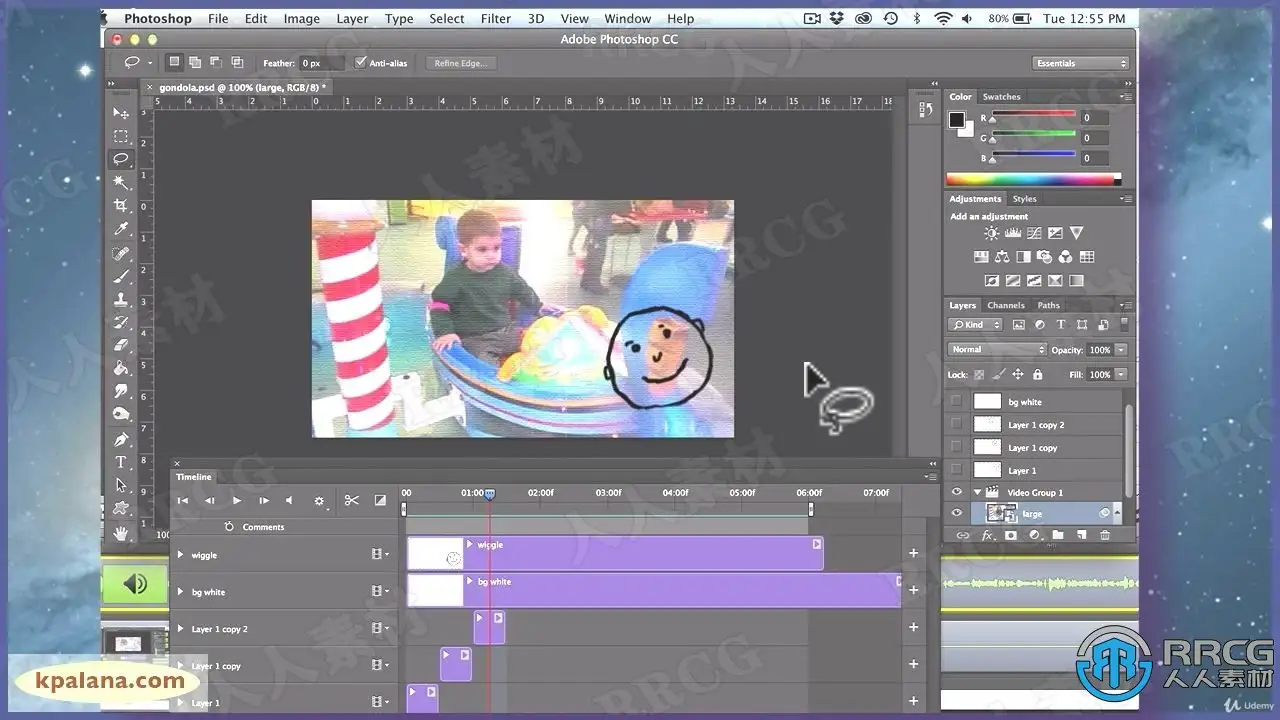Switch to the Channels tab

[1005, 305]
